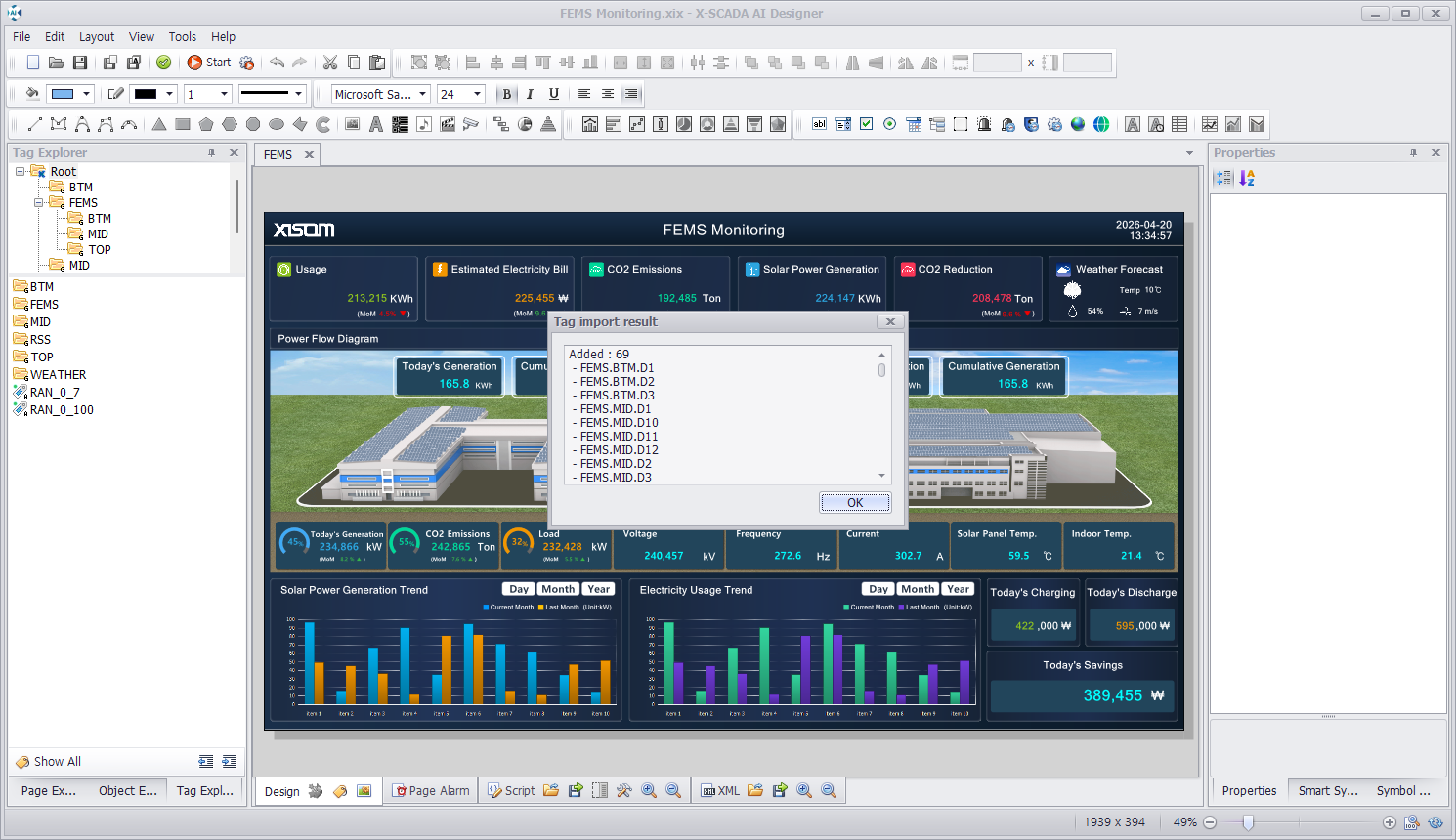Open the Microsoft Sans font name dropdown

pyautogui.click(x=423, y=94)
